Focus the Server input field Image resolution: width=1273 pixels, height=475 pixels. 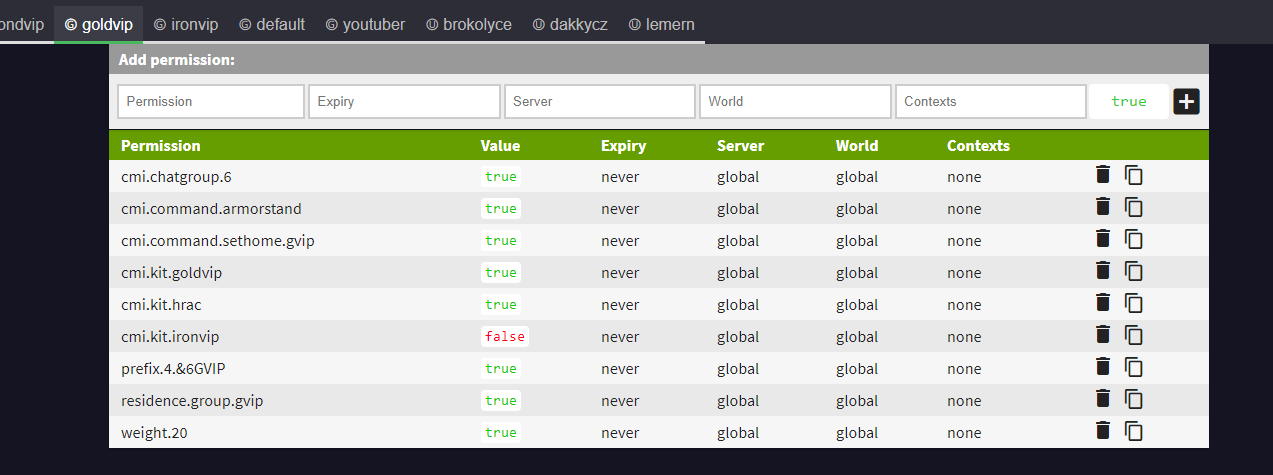click(600, 101)
